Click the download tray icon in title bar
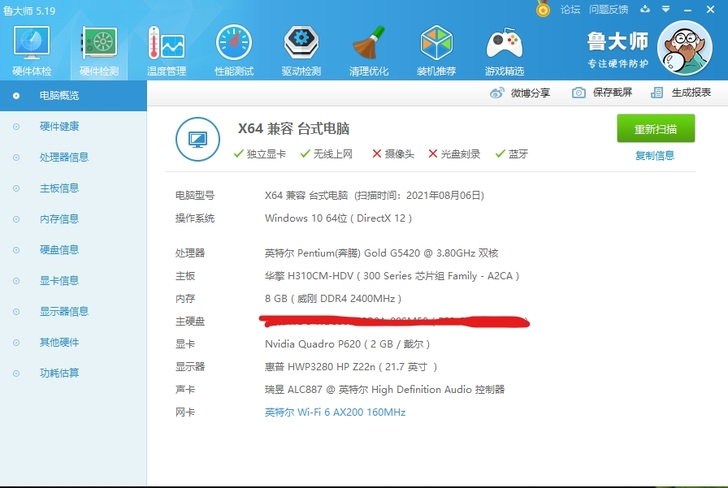 pyautogui.click(x=645, y=9)
